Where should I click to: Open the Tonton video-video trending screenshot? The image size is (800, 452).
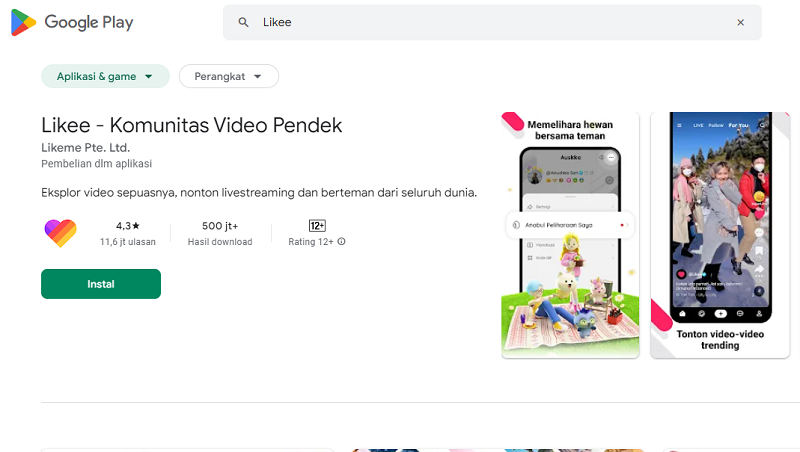720,235
